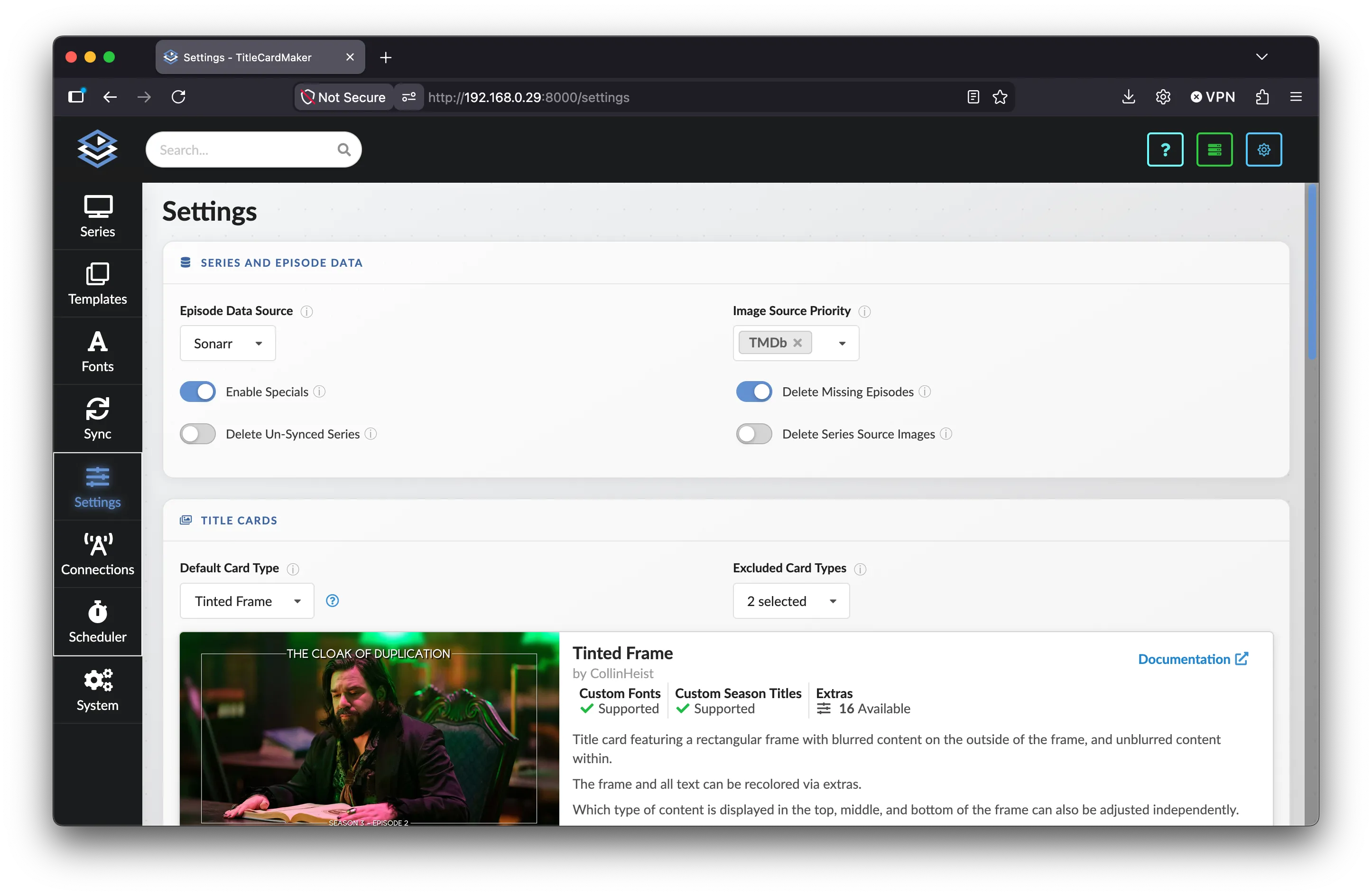Open browser extensions icon

(x=1262, y=97)
